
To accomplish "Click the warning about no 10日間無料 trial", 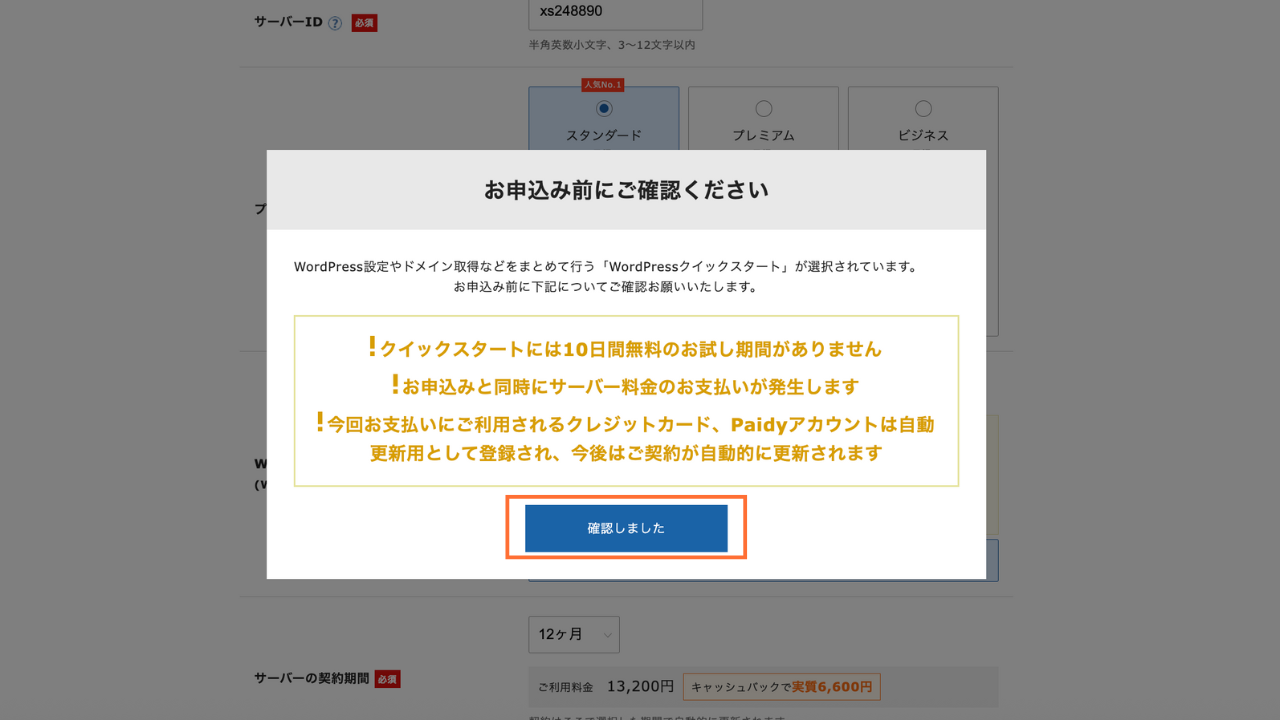I will 625,348.
